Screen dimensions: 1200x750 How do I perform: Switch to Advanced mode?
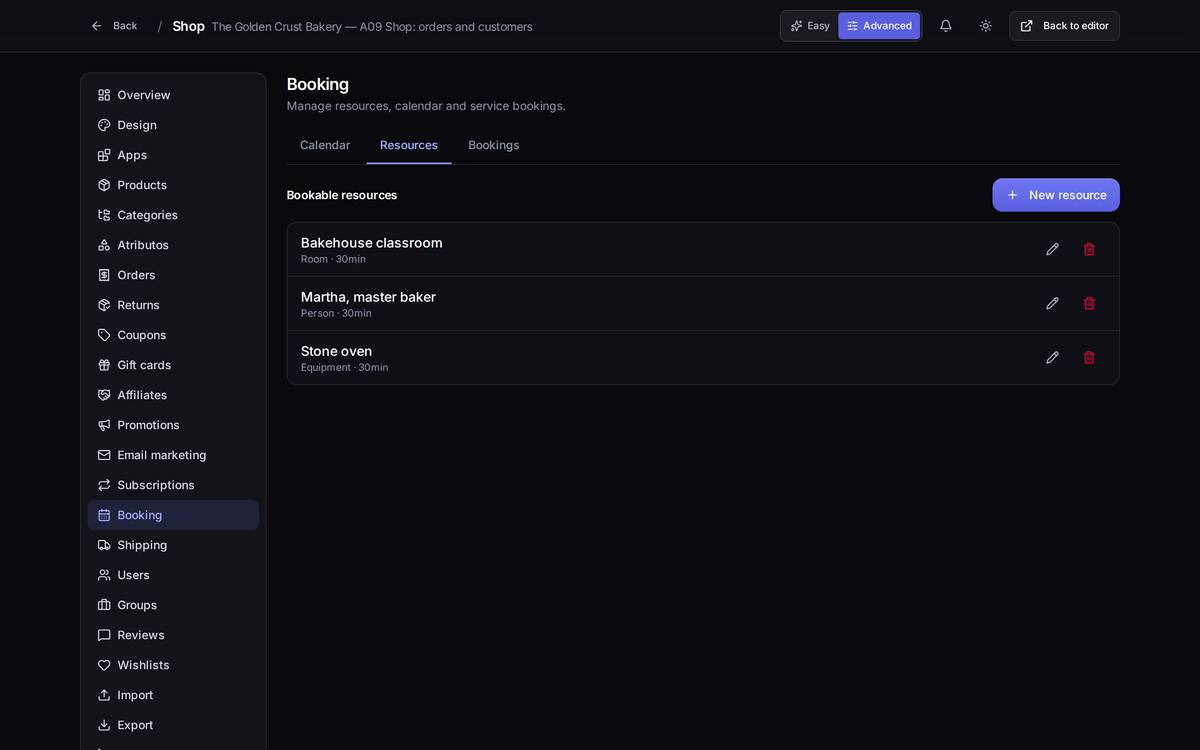(879, 26)
